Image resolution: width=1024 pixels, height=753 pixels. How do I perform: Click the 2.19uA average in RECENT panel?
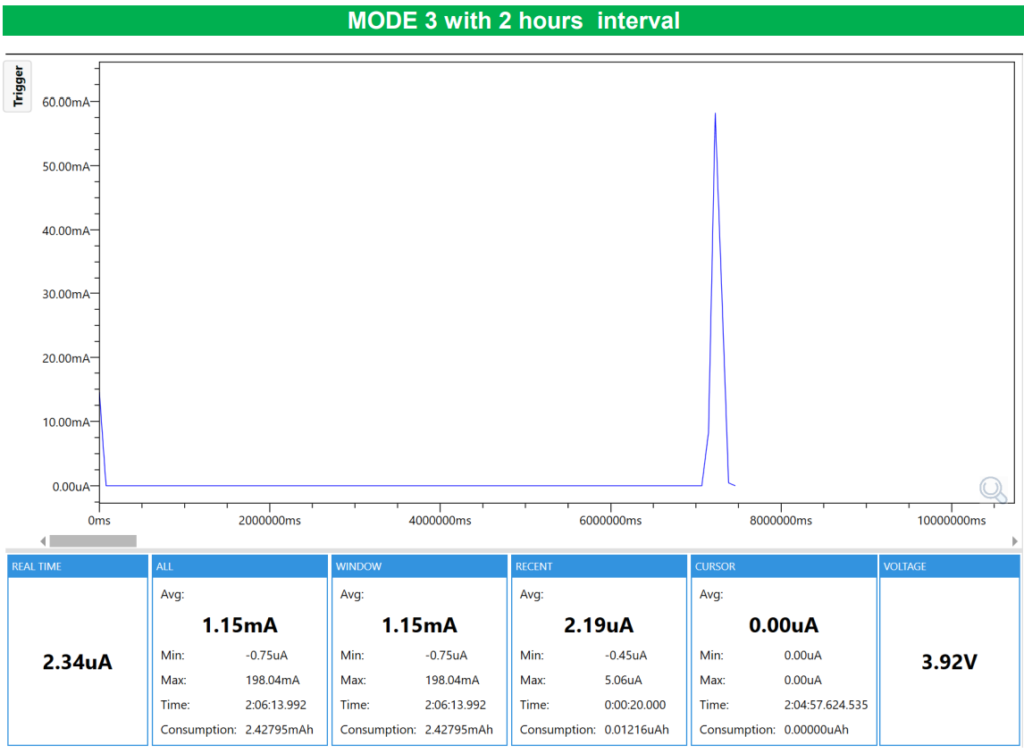point(598,626)
